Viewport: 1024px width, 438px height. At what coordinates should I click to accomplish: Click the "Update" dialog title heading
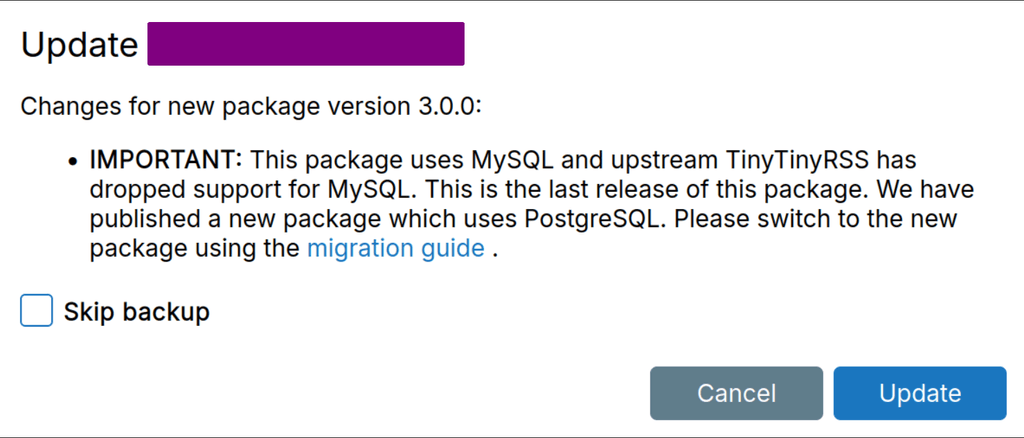pos(79,45)
